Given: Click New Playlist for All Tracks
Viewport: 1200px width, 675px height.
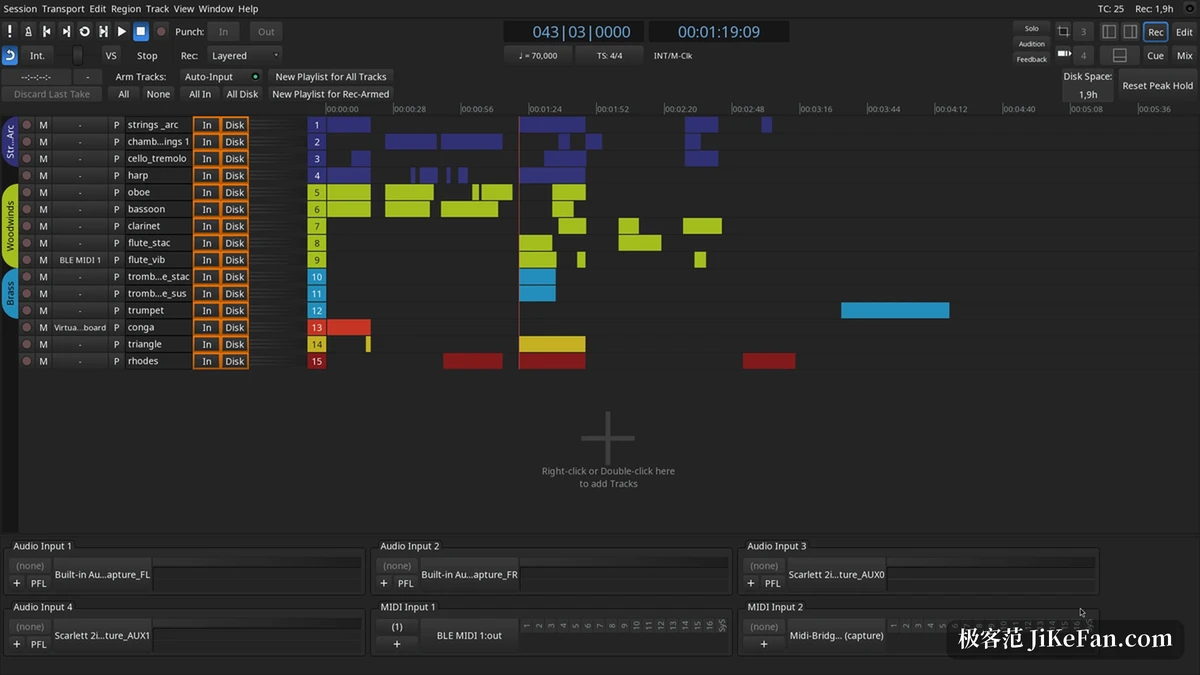Looking at the screenshot, I should [331, 77].
